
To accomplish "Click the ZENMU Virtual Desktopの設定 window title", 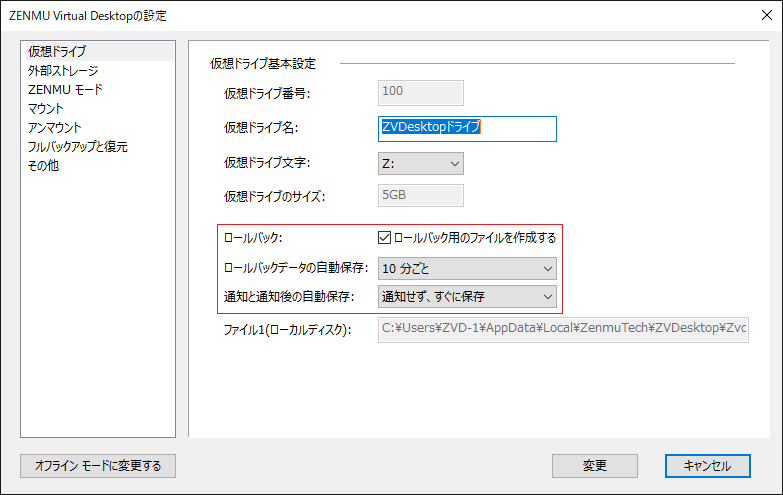I will (x=87, y=16).
